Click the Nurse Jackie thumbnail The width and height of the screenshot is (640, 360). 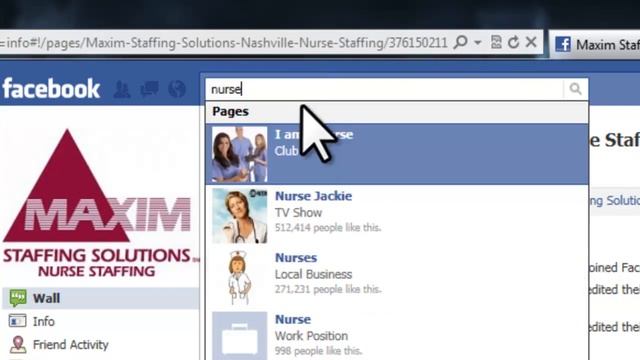click(240, 216)
